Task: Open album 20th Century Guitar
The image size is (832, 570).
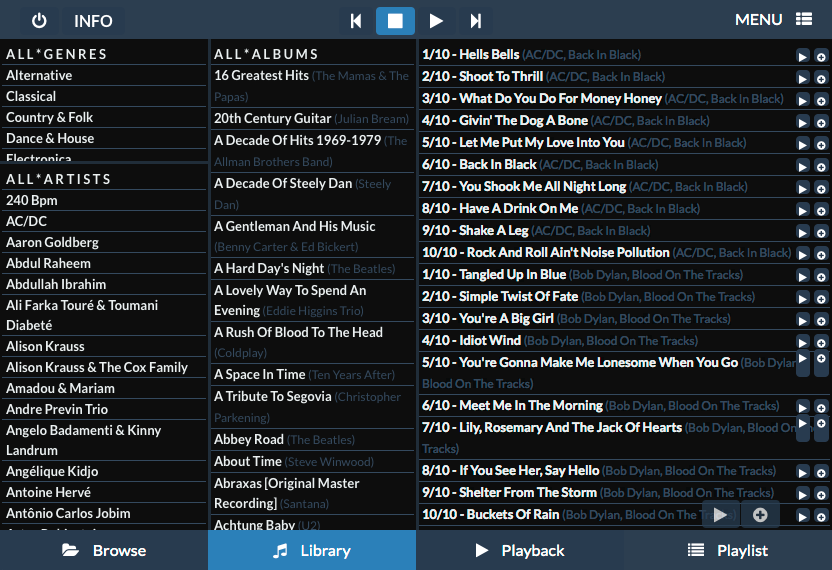Action: click(x=313, y=118)
